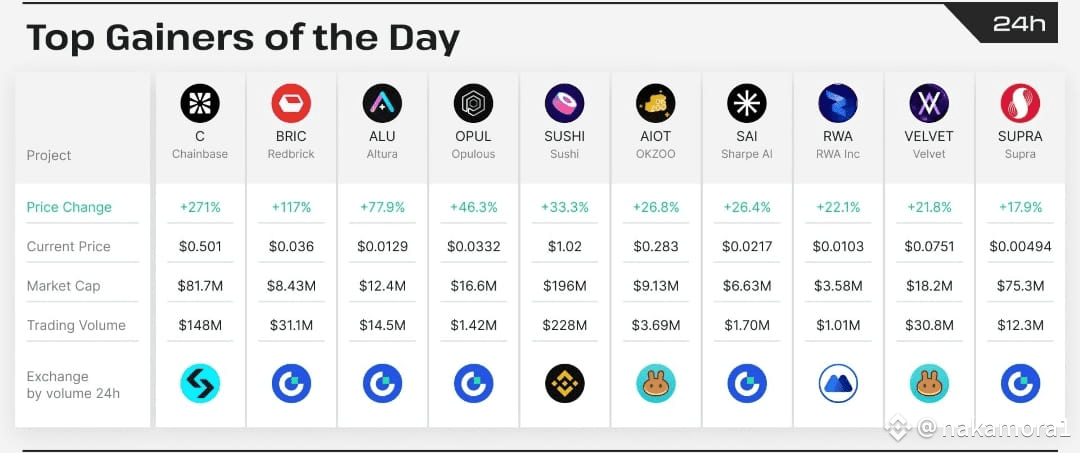Open the Sharpe AI SAI logo
The height and width of the screenshot is (453, 1080).
pyautogui.click(x=747, y=103)
